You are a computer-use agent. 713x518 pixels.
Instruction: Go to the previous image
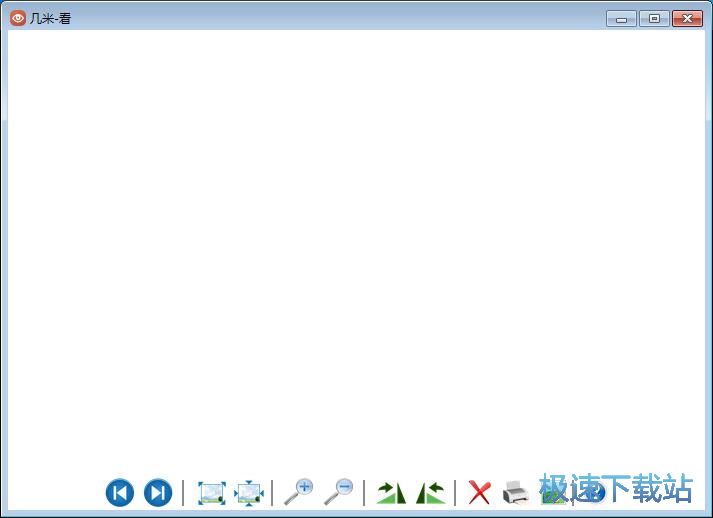[120, 493]
